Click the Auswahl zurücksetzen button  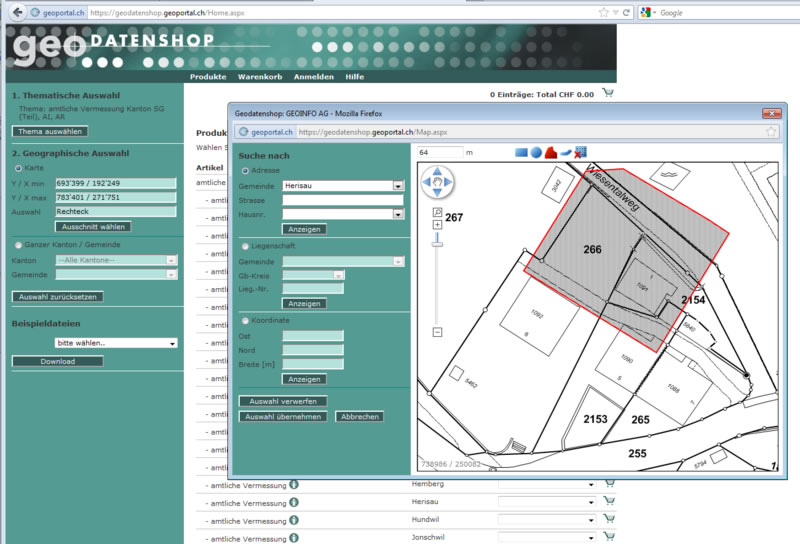coord(58,296)
